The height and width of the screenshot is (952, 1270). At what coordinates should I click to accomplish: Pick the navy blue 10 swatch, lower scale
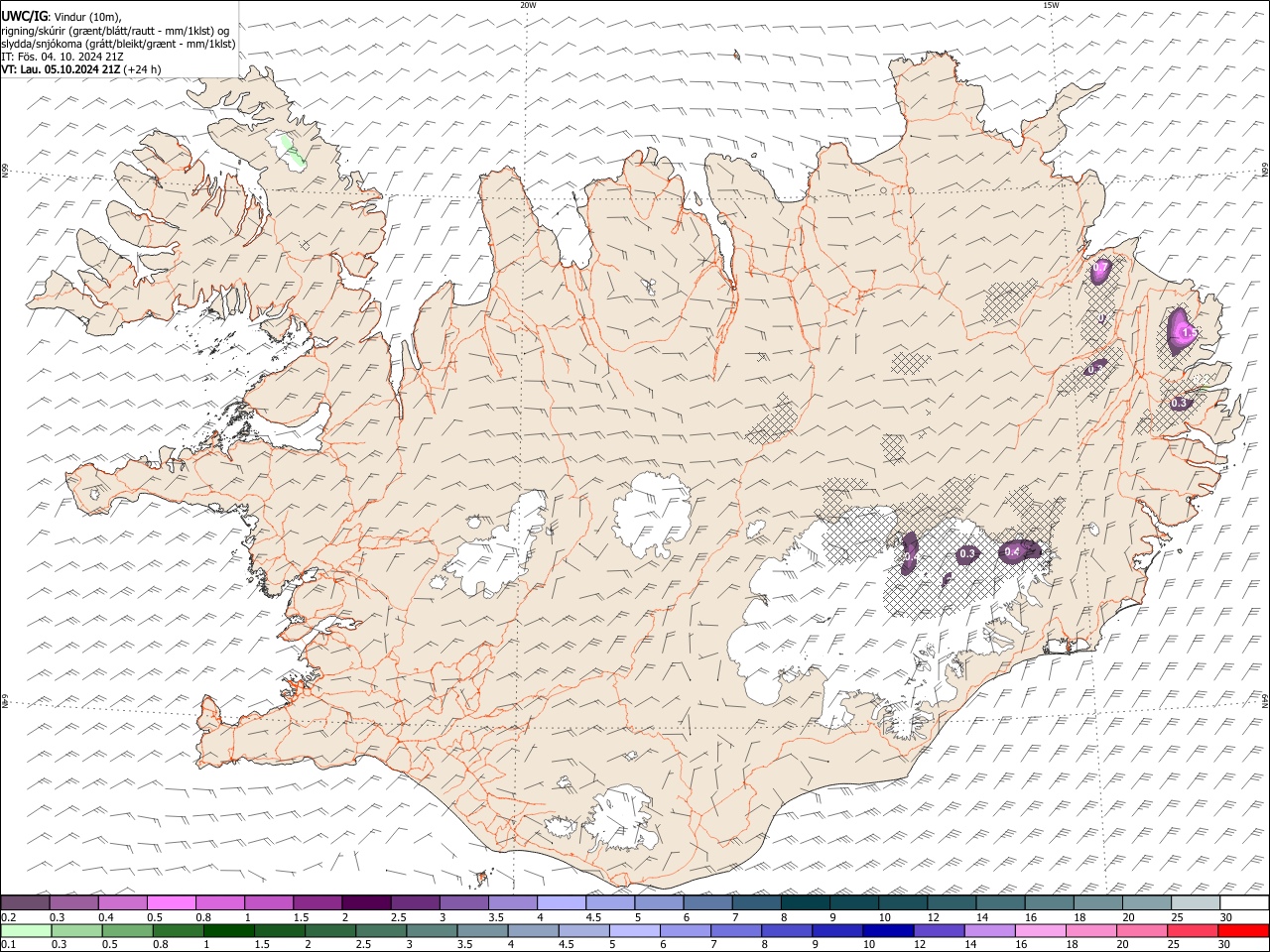tap(887, 930)
